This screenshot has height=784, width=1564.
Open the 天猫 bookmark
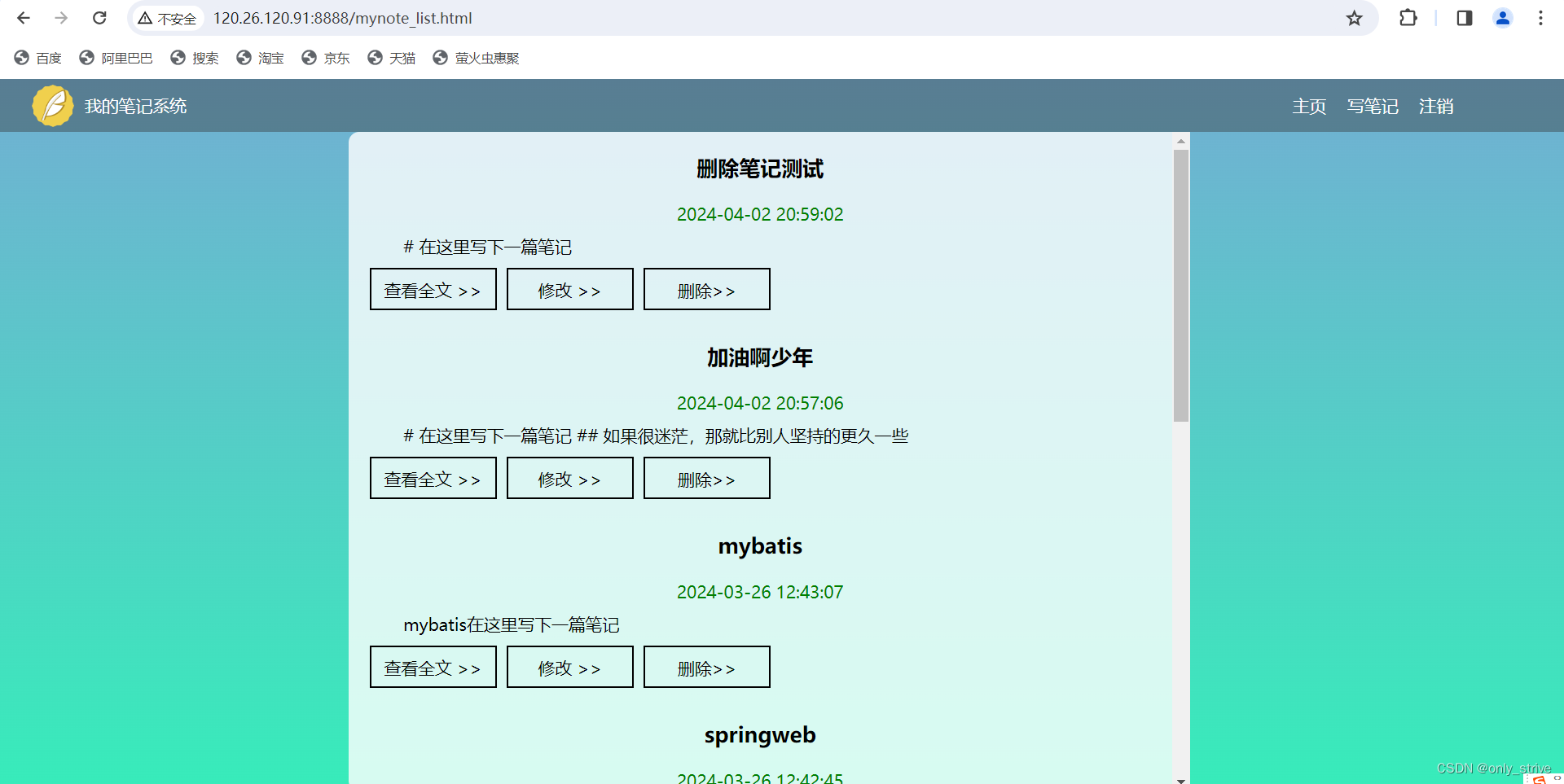tap(392, 58)
